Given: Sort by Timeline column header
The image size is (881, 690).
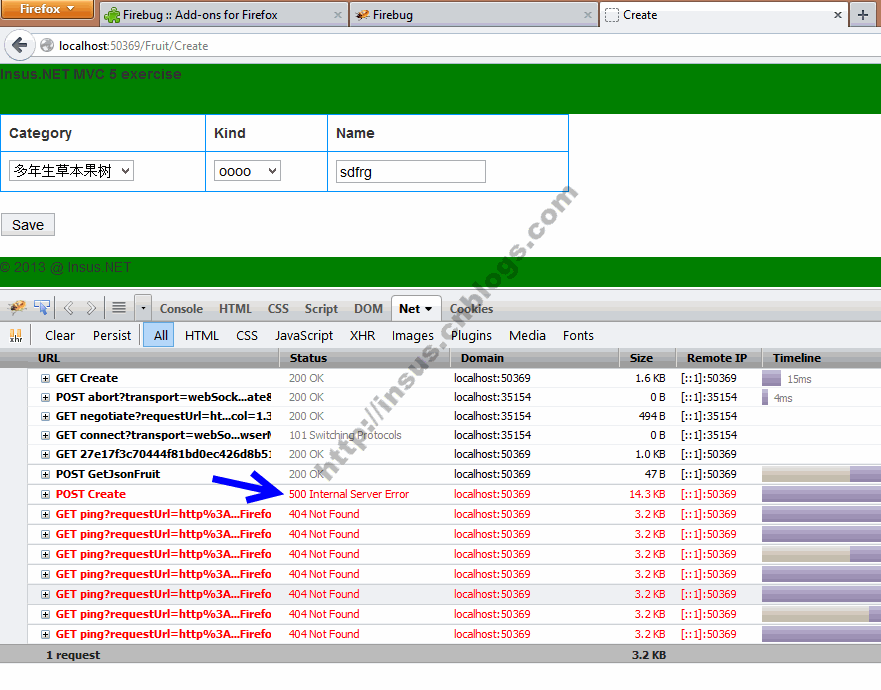Looking at the screenshot, I should [821, 358].
